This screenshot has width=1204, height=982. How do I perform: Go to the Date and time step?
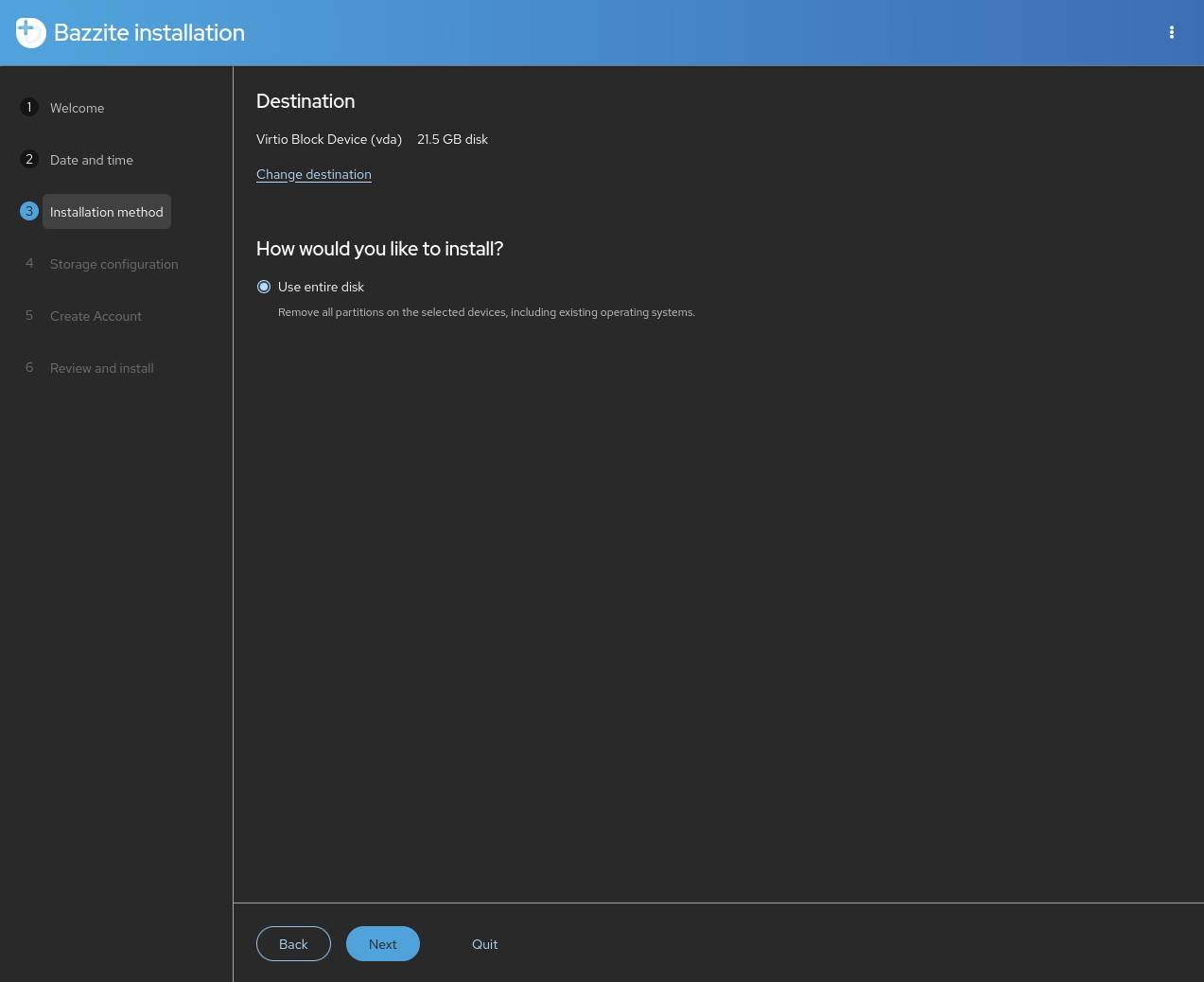pos(92,160)
